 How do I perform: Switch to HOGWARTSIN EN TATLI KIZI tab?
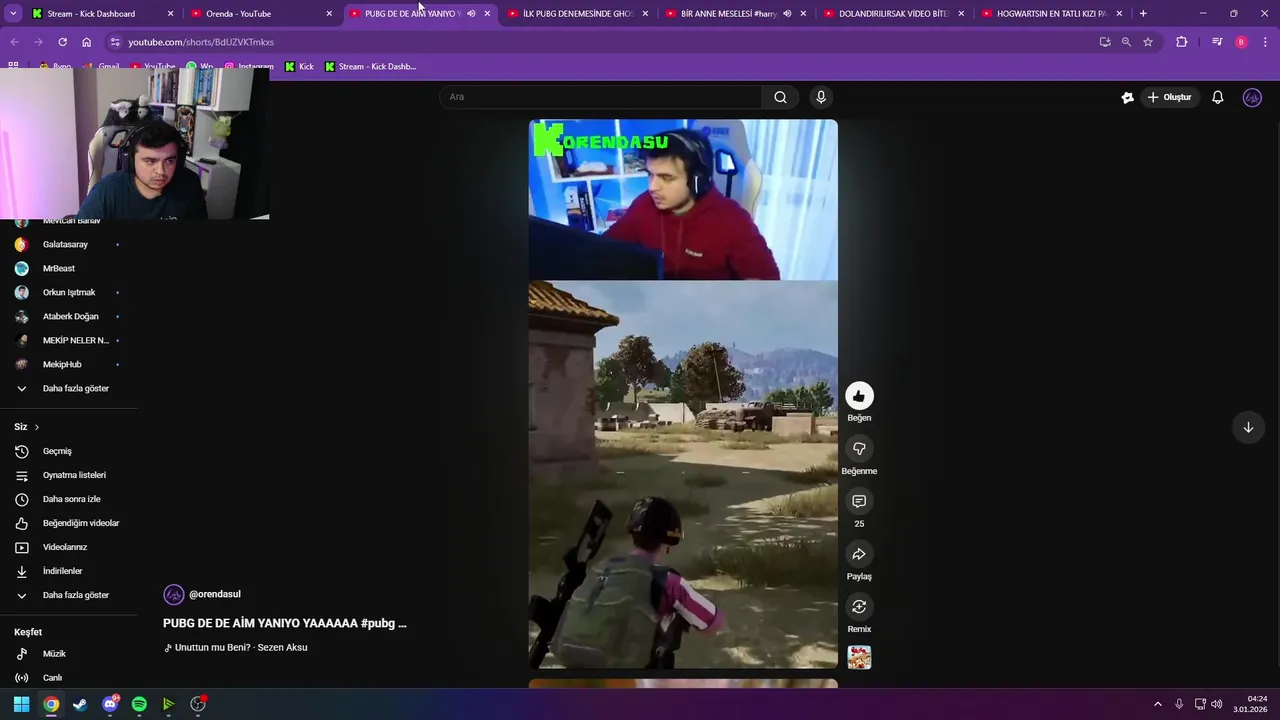[1050, 14]
